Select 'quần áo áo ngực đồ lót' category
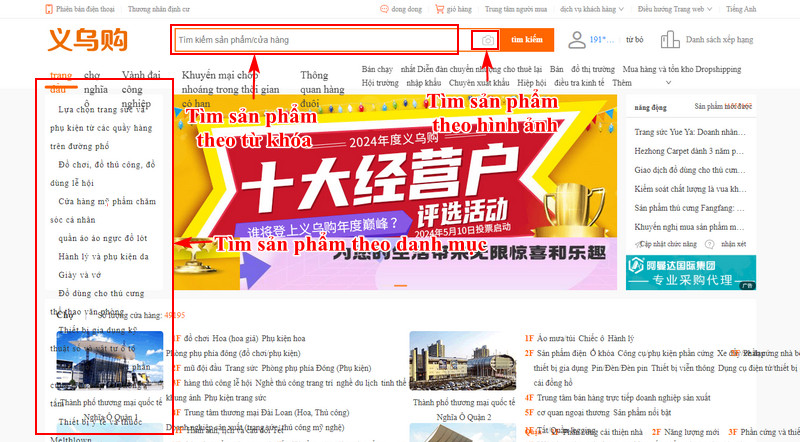This screenshot has width=800, height=442. (x=103, y=238)
